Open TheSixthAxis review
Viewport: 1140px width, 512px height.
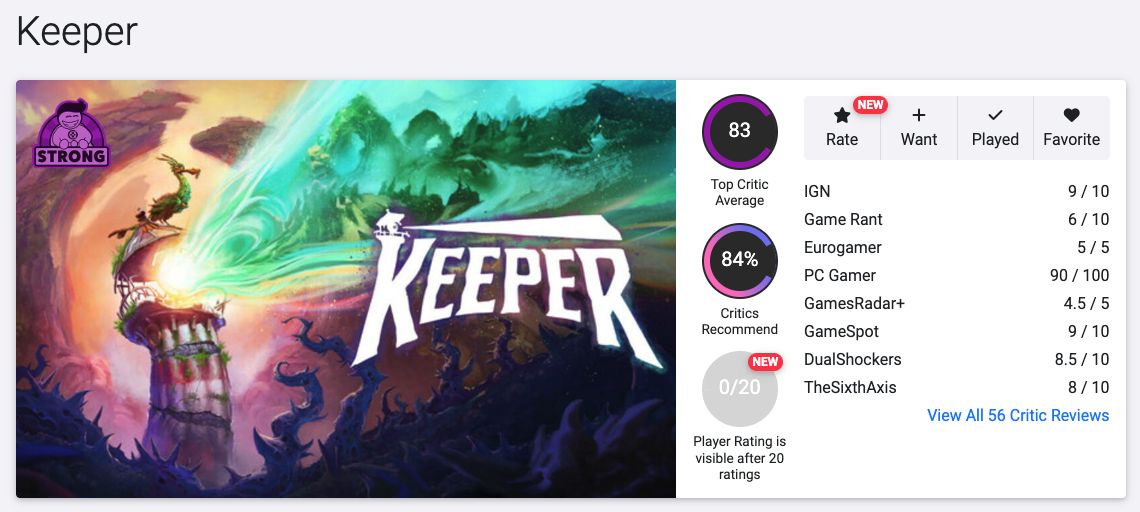(x=850, y=387)
